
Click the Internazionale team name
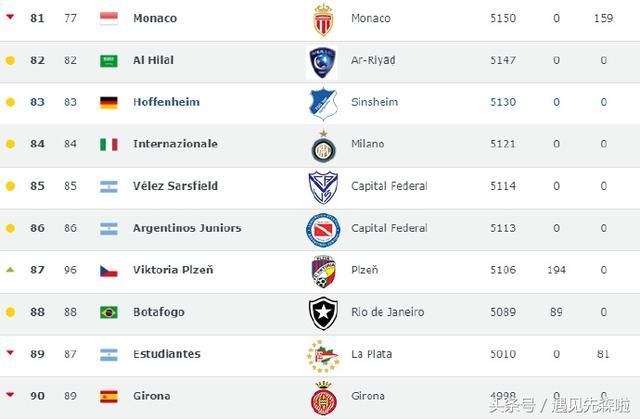pos(175,144)
